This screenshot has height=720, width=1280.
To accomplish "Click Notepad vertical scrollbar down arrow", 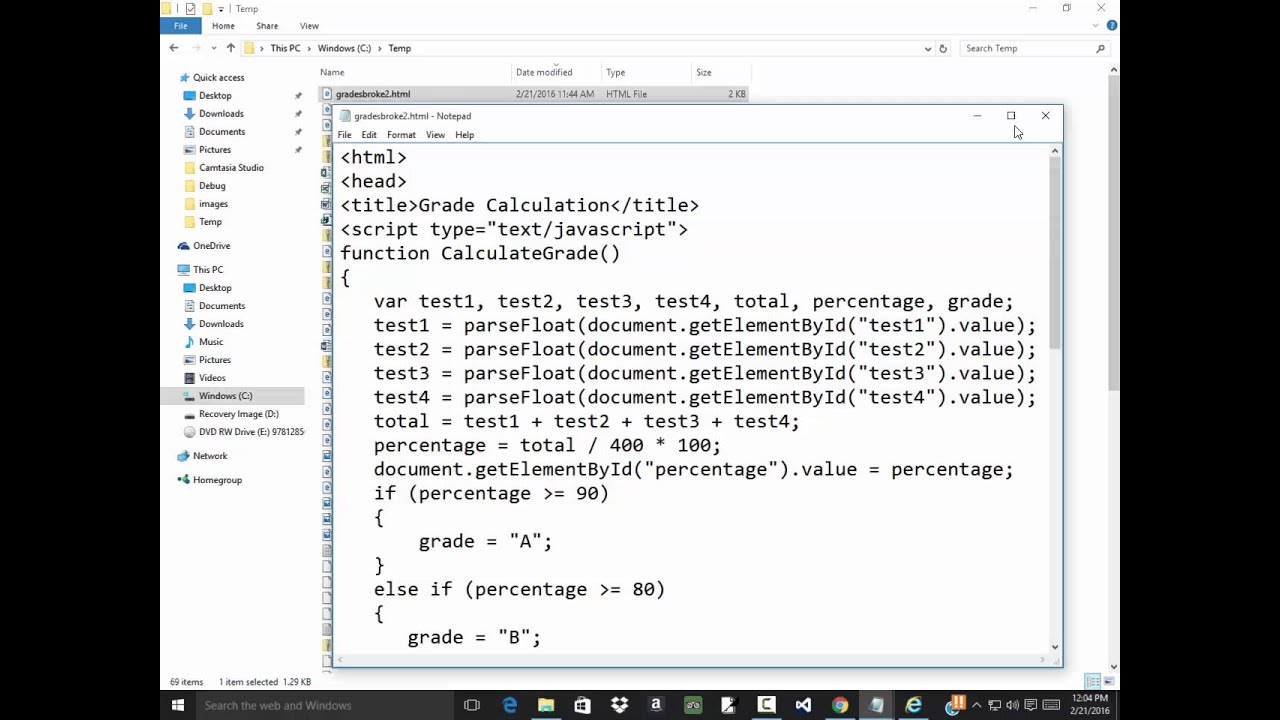I will click(1055, 647).
